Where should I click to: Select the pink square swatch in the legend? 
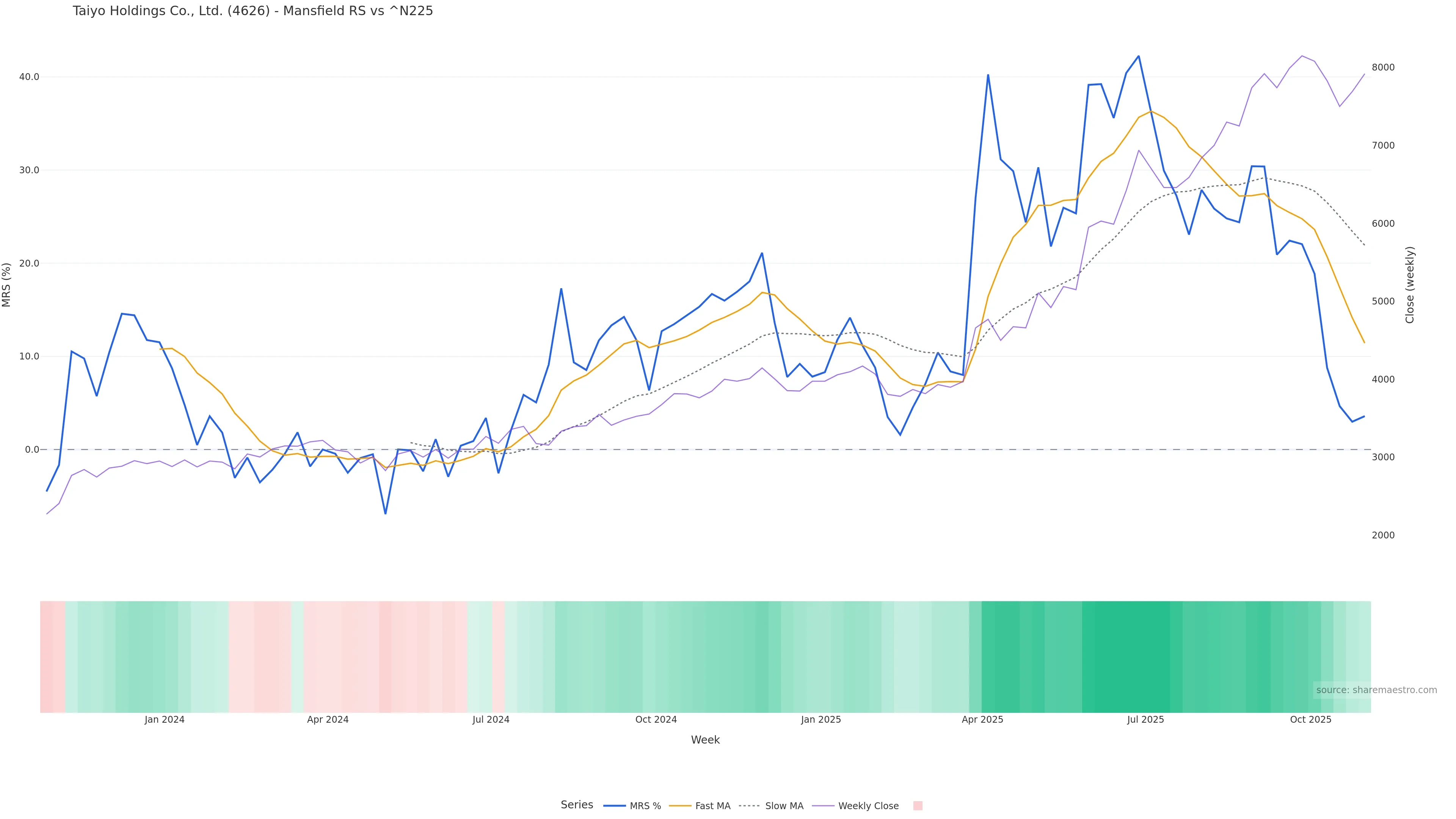917,806
